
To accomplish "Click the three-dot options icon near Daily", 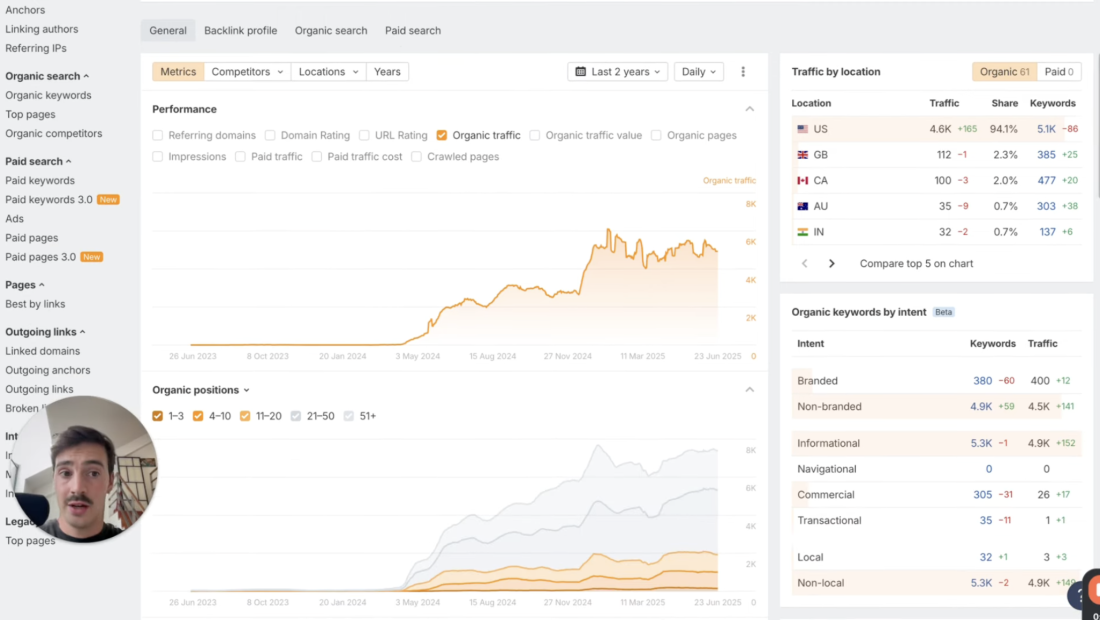I will (741, 71).
